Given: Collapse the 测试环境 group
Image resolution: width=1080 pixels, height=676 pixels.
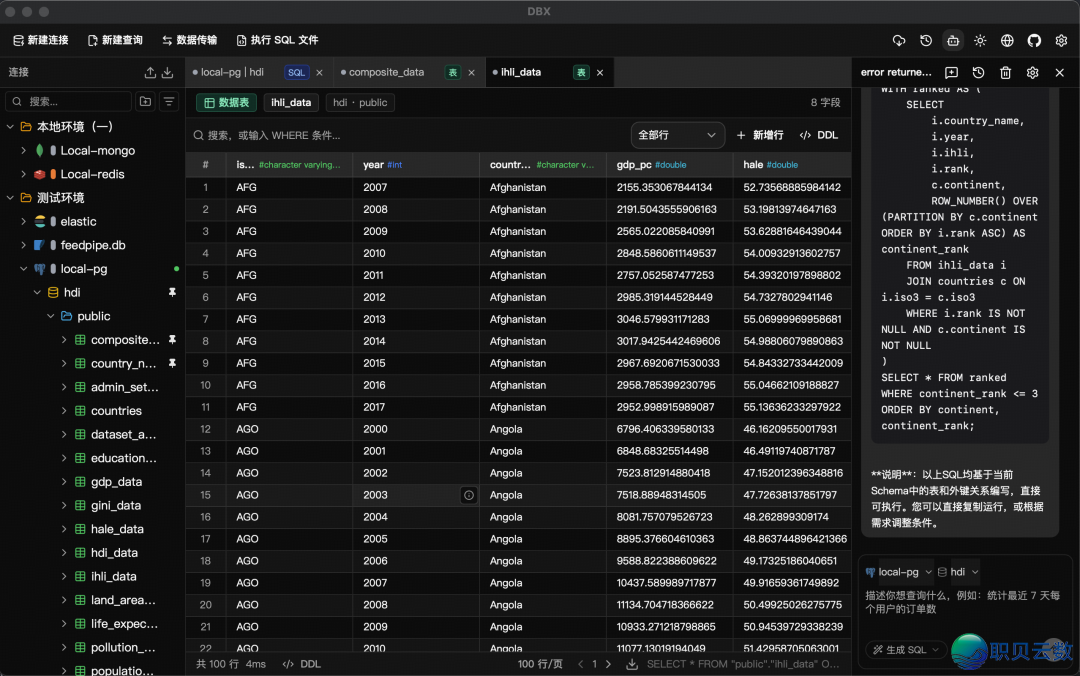Looking at the screenshot, I should pyautogui.click(x=10, y=198).
